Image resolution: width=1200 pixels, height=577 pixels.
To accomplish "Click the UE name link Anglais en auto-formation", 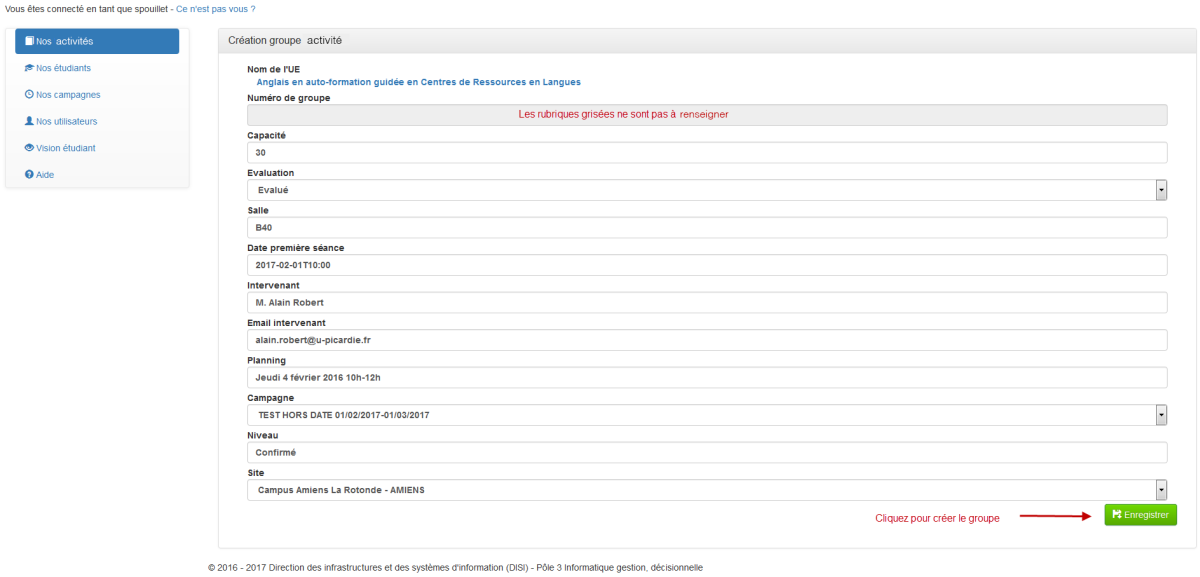I will click(418, 82).
